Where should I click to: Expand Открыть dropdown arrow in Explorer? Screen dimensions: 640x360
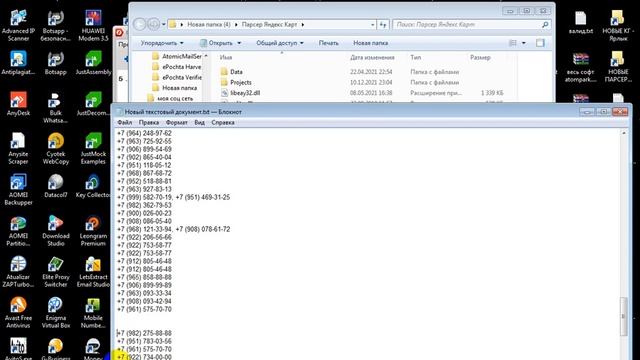239,43
